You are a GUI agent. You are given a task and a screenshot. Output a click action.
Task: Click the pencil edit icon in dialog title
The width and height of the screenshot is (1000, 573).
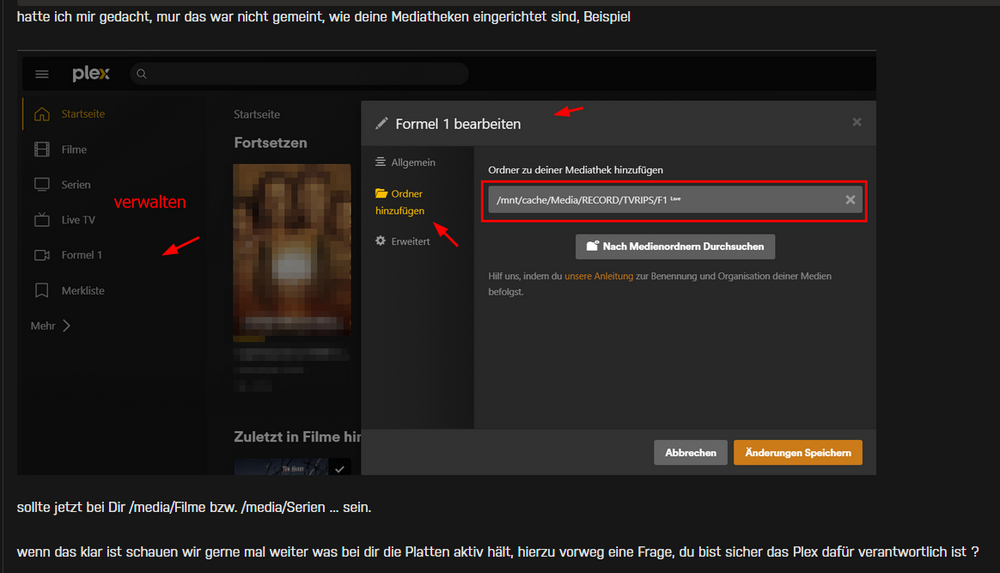[381, 123]
